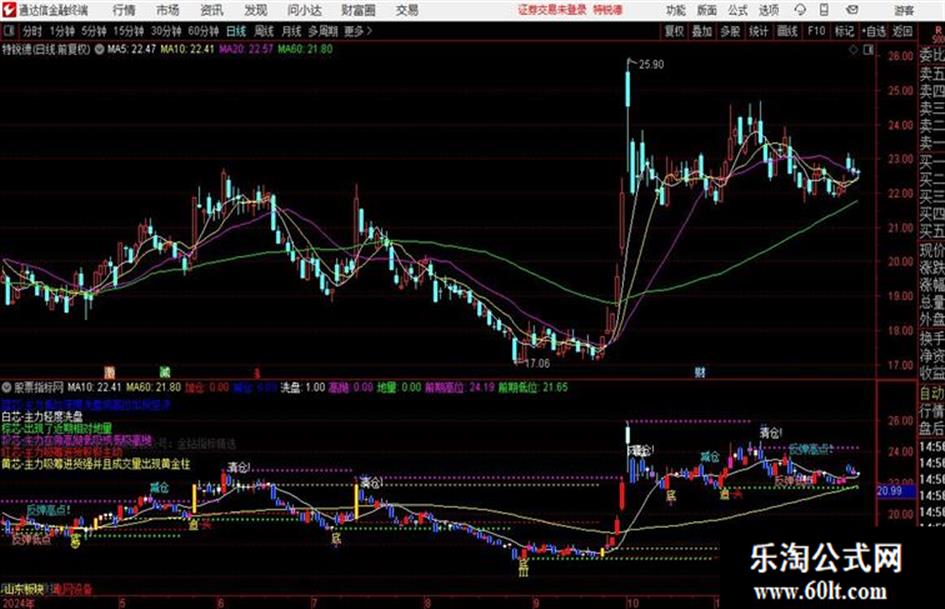This screenshot has height=609, width=945.
Task: Click the red 特锐德 stock name in title bar
Action: [608, 10]
